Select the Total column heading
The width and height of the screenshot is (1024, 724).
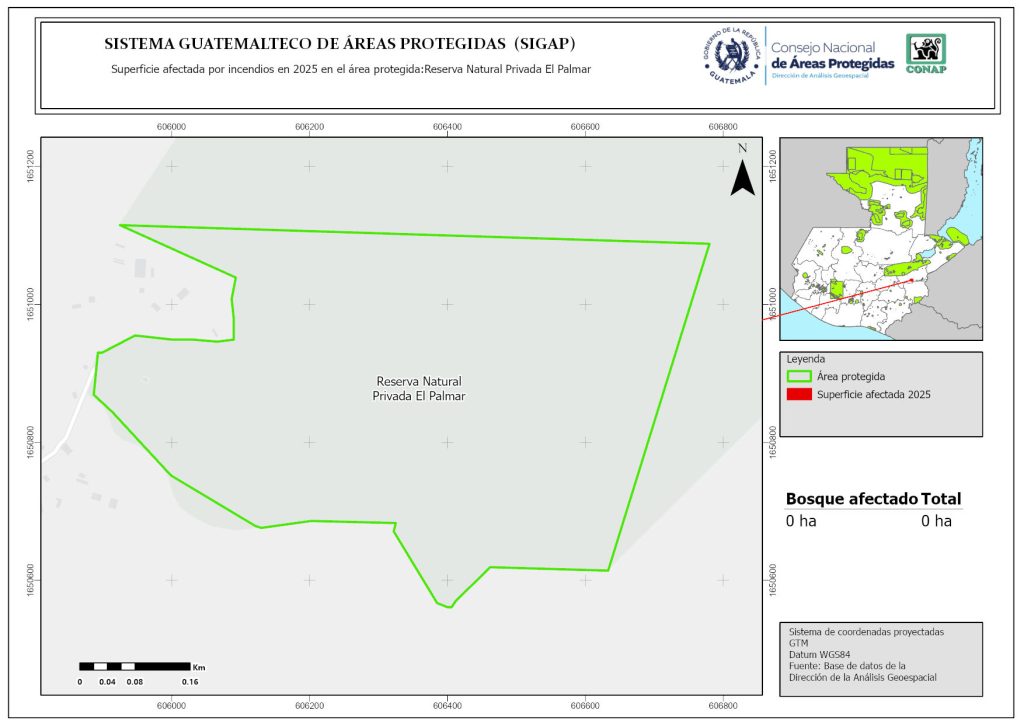(941, 499)
